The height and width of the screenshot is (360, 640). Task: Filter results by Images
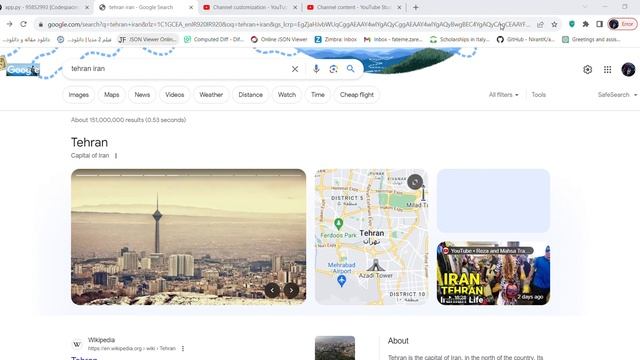[x=79, y=95]
